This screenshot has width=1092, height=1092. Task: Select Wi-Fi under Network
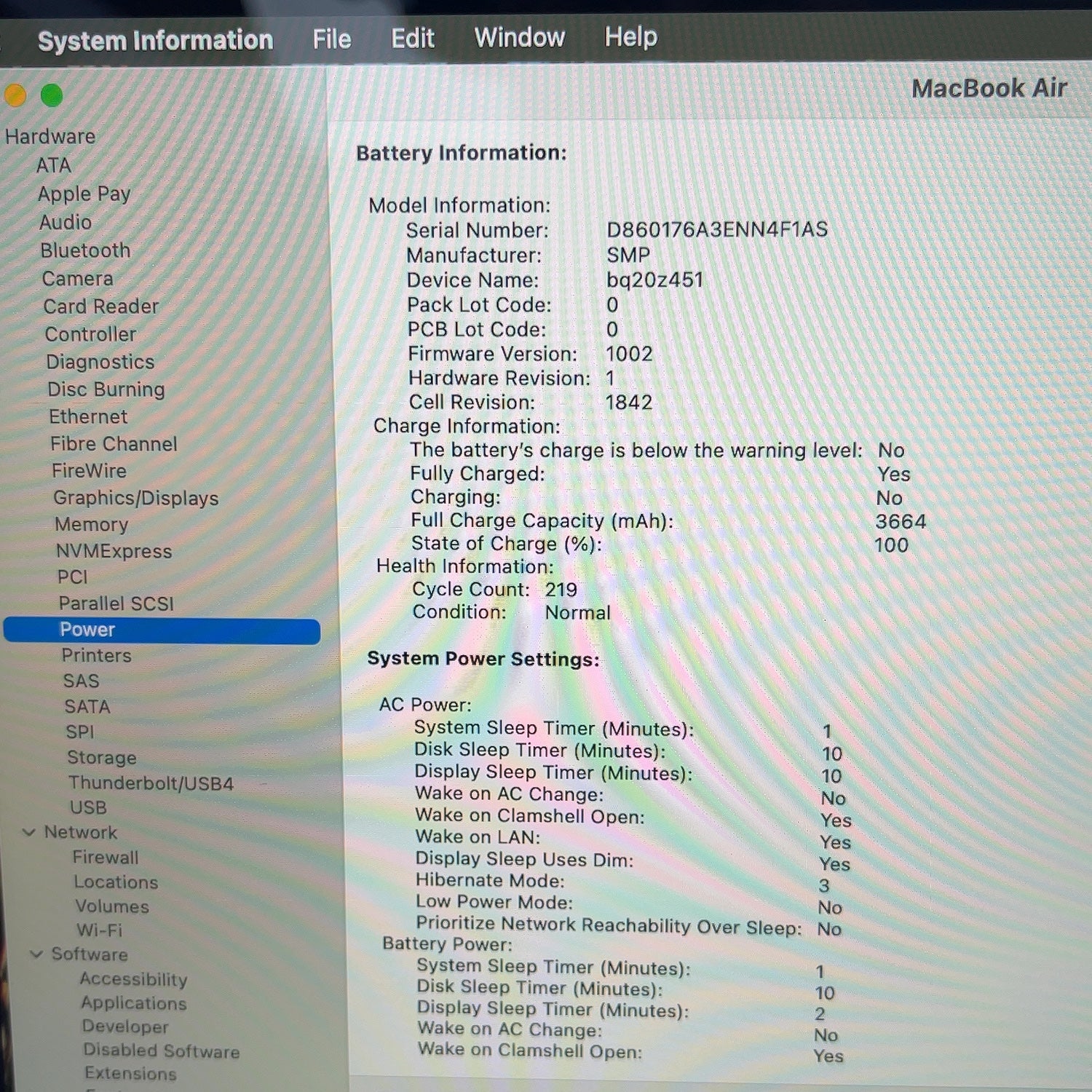point(100,930)
